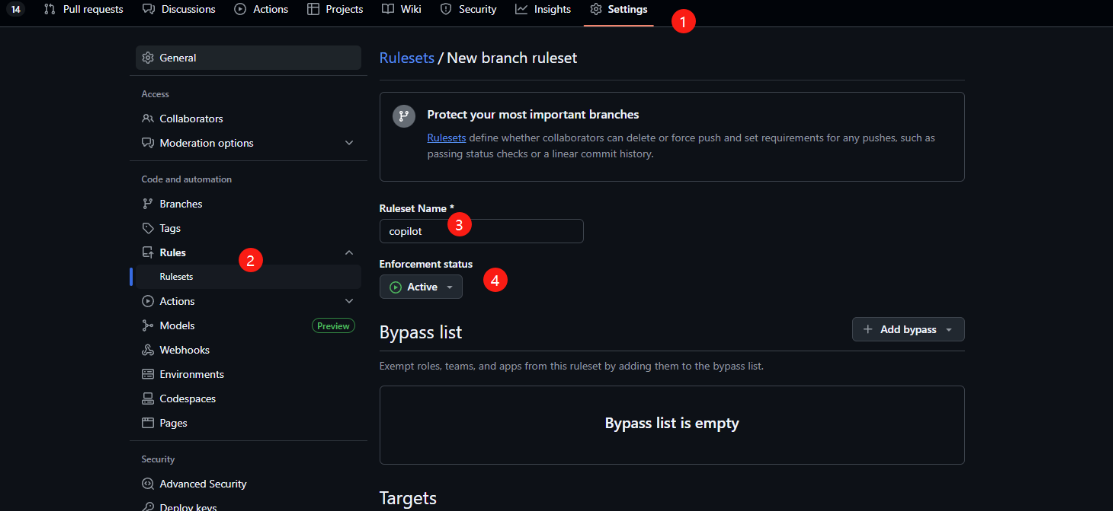Click the shield icon beside Advanced Security
The width and height of the screenshot is (1113, 511).
coord(148,484)
